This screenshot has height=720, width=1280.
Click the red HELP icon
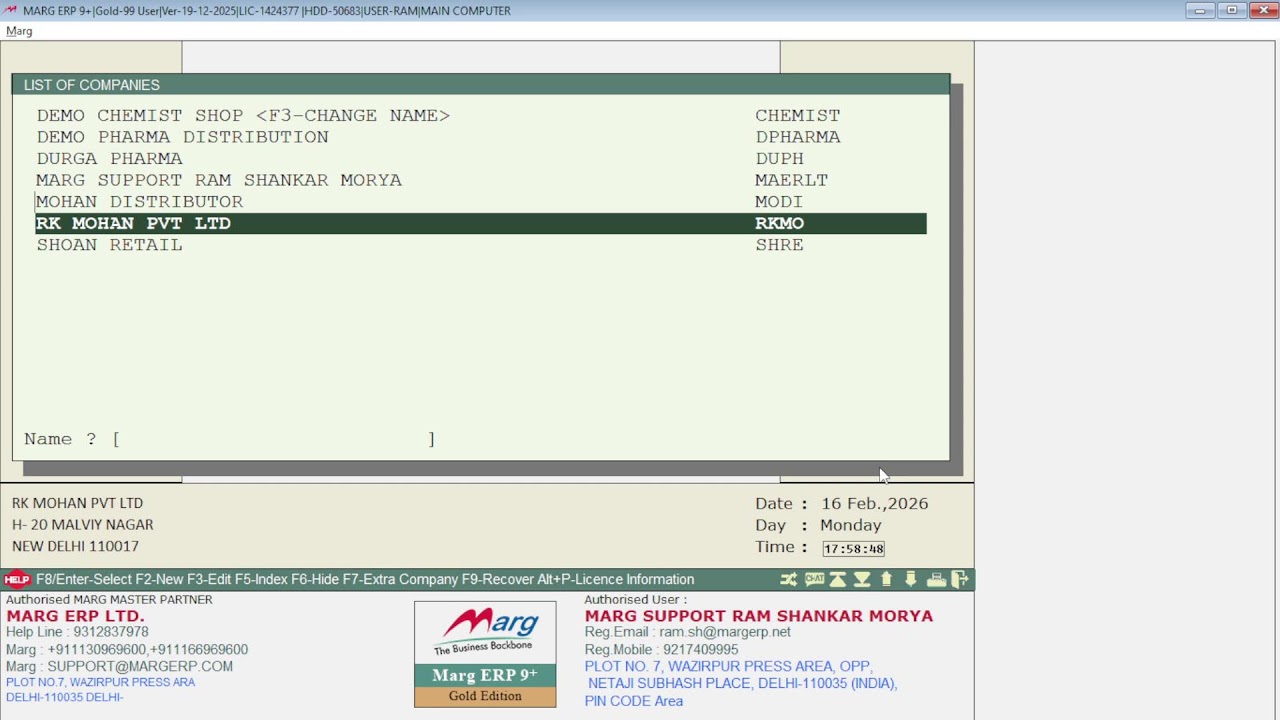point(17,579)
